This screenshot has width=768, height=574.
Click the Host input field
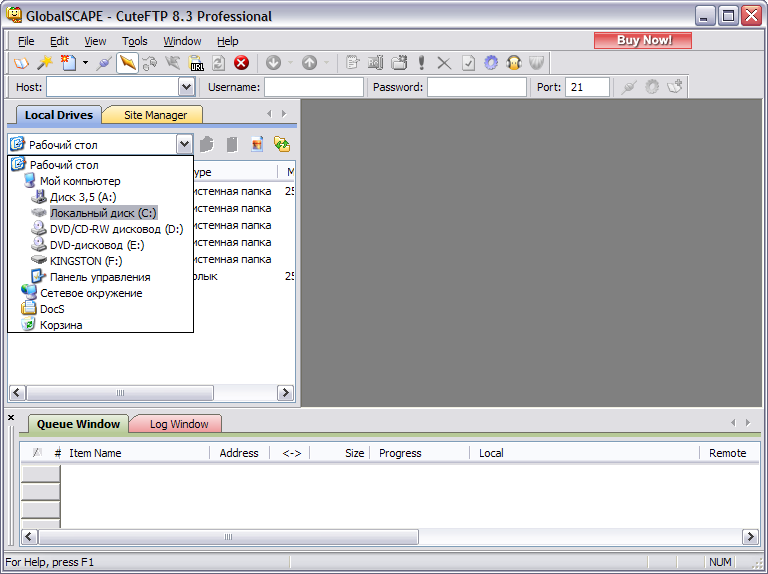(x=113, y=87)
